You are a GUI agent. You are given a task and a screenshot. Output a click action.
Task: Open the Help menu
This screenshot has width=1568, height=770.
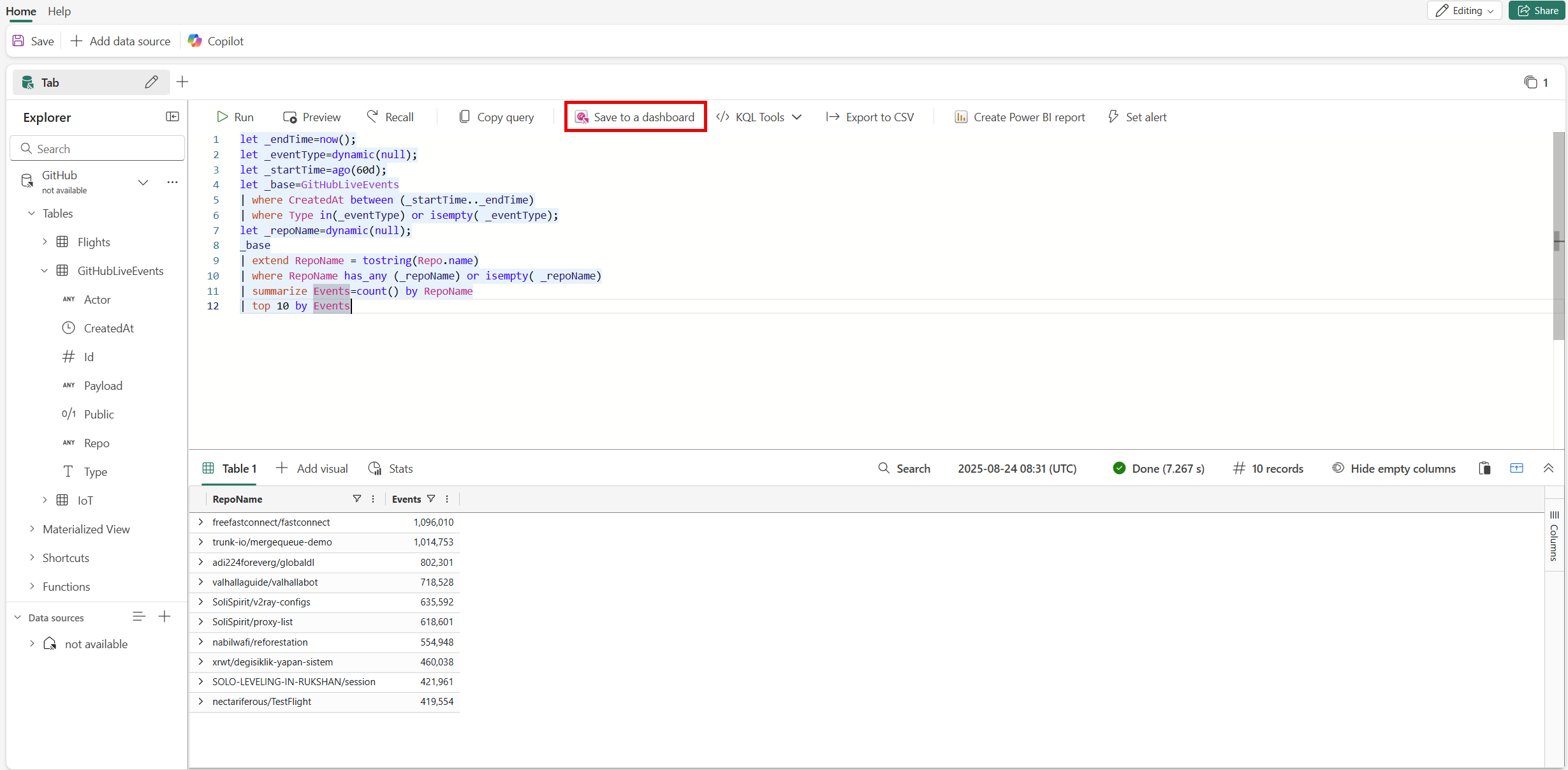coord(59,11)
